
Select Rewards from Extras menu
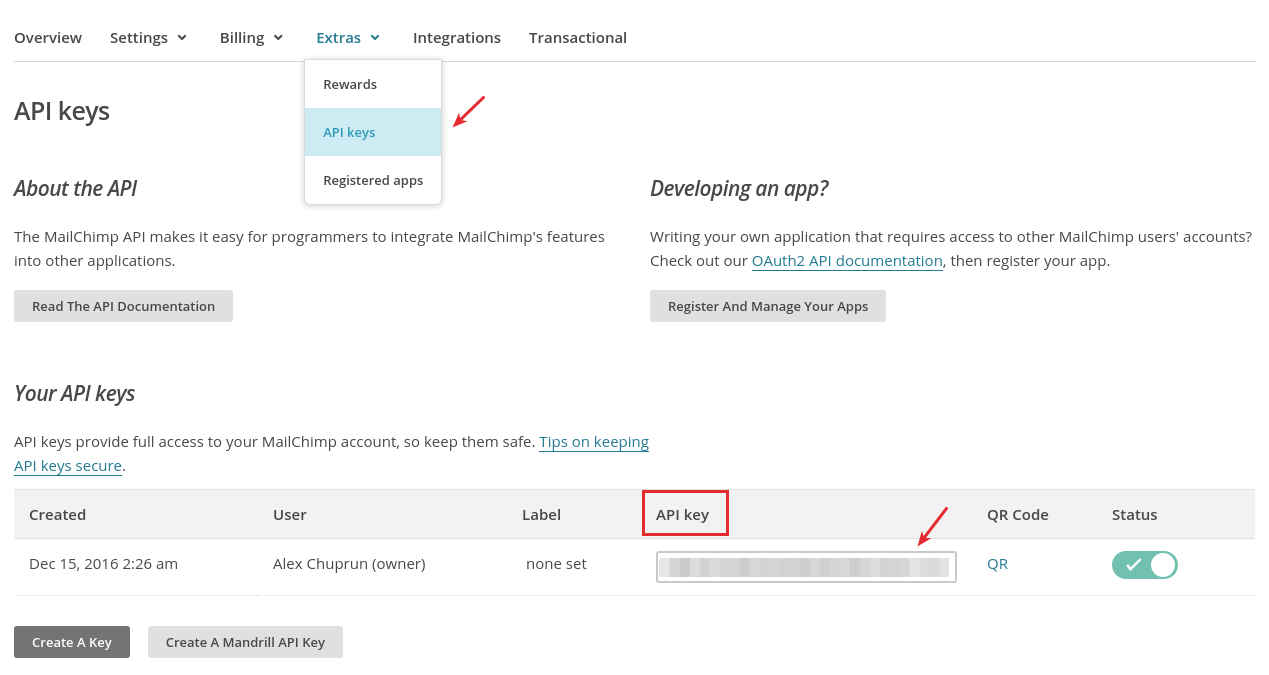373,84
